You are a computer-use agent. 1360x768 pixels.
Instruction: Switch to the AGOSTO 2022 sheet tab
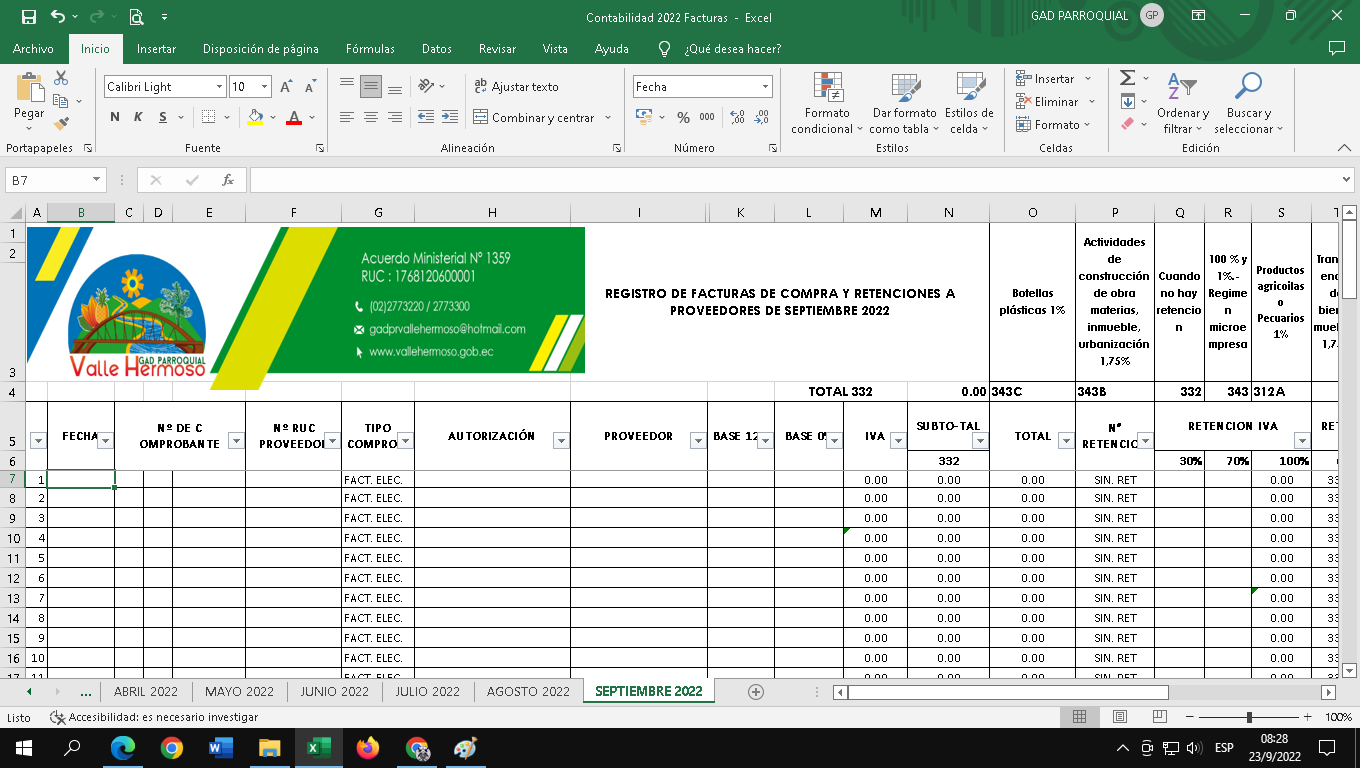click(527, 691)
